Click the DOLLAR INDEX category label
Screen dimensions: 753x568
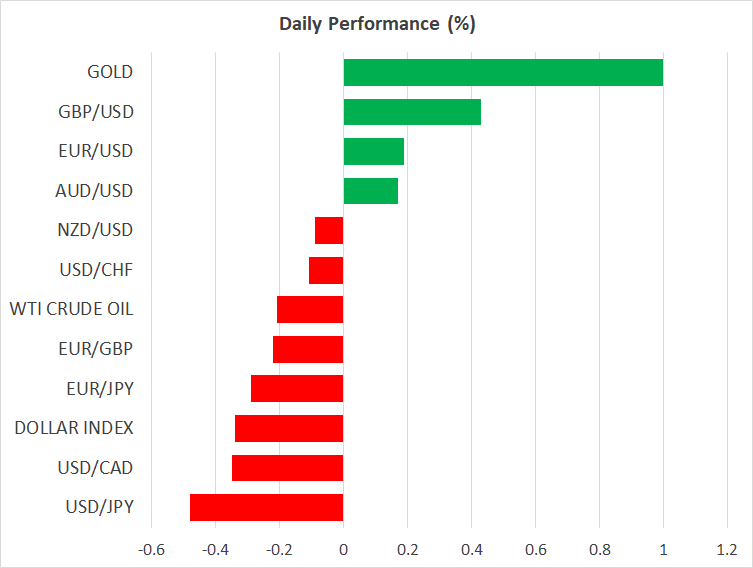(74, 428)
